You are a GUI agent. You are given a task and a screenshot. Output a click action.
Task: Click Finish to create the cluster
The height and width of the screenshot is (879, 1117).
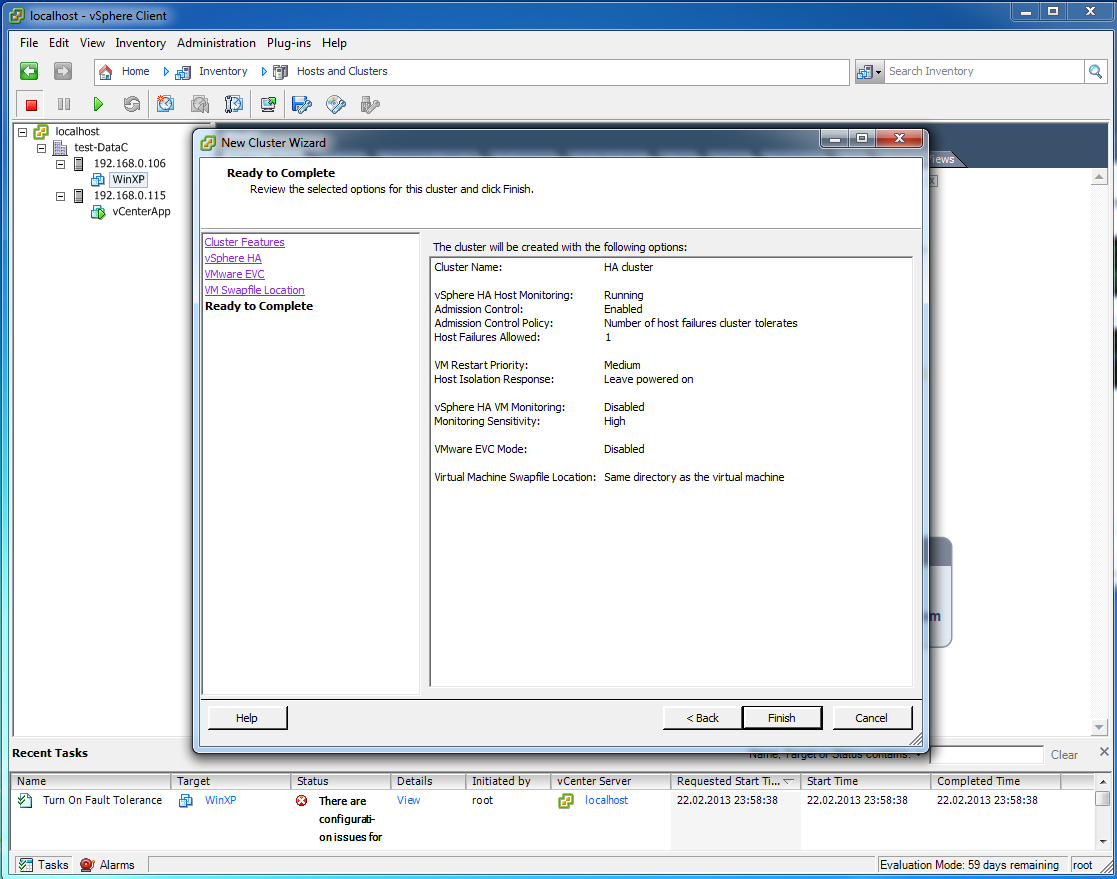pyautogui.click(x=781, y=718)
